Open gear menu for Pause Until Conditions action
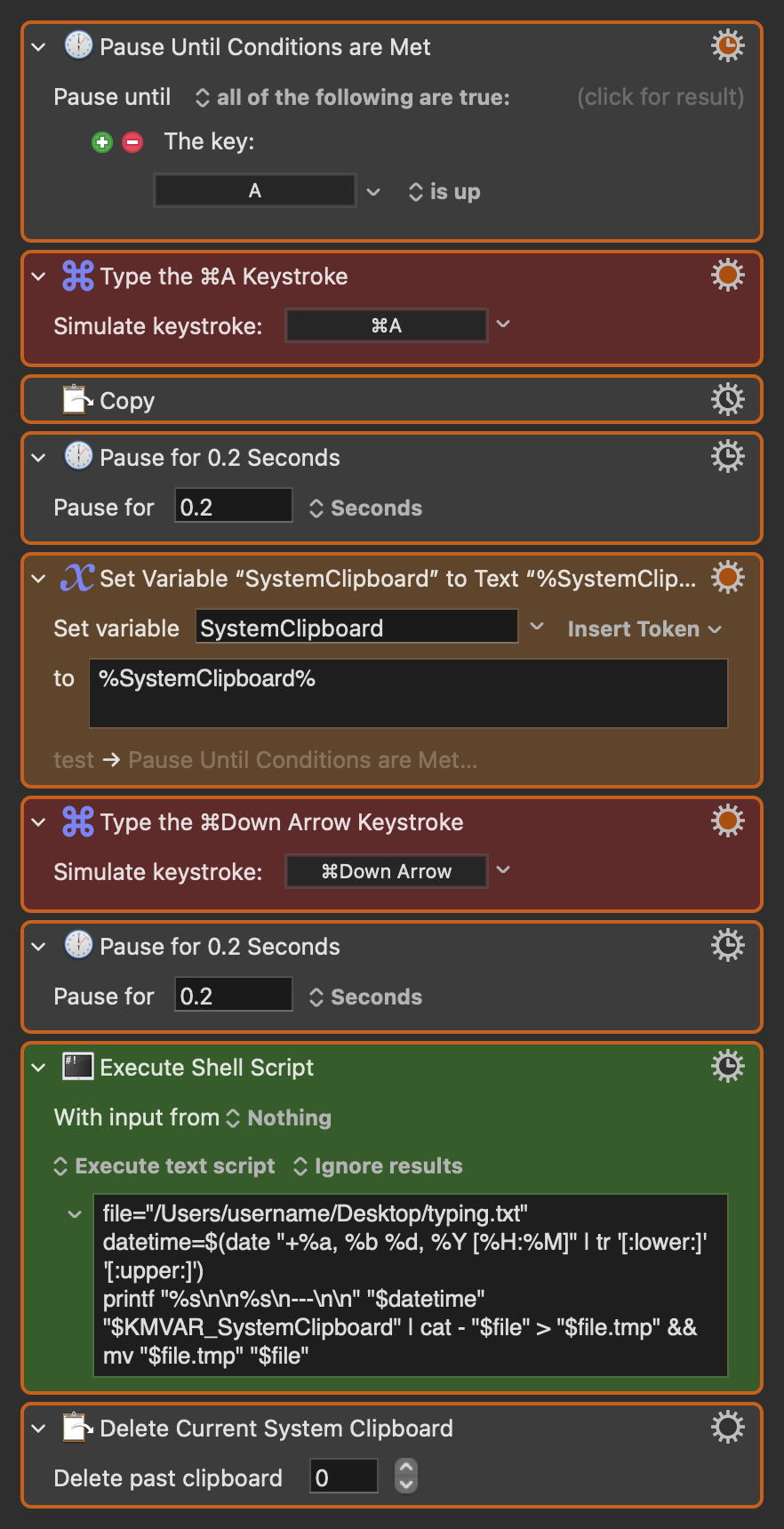Viewport: 784px width, 1529px height. coord(727,45)
